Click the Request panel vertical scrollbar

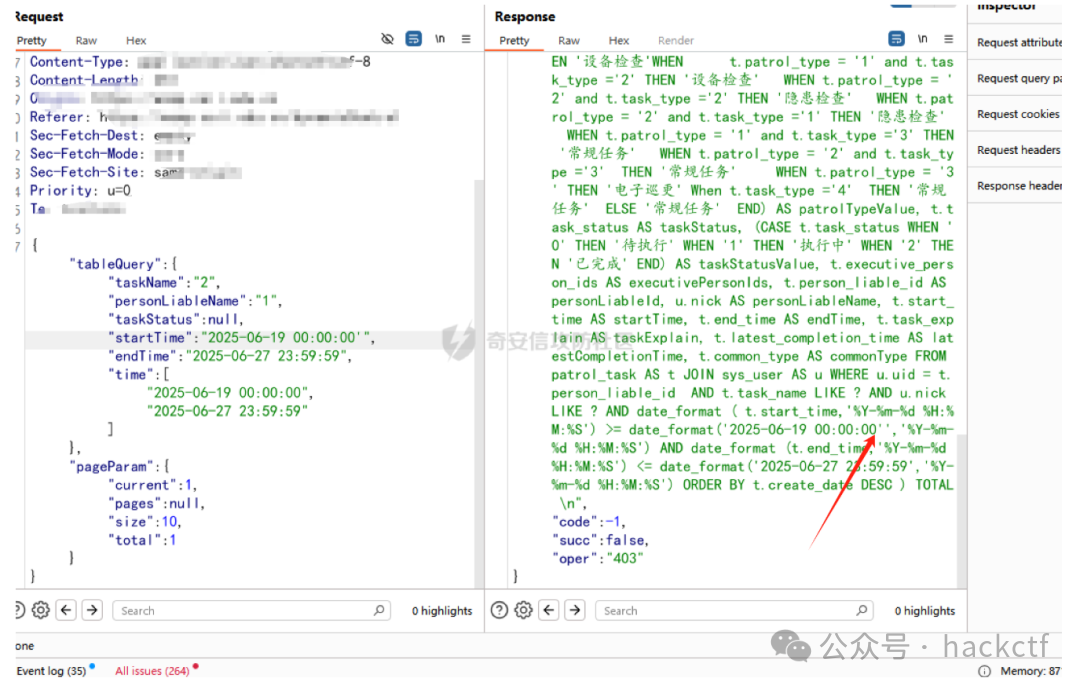tap(479, 382)
